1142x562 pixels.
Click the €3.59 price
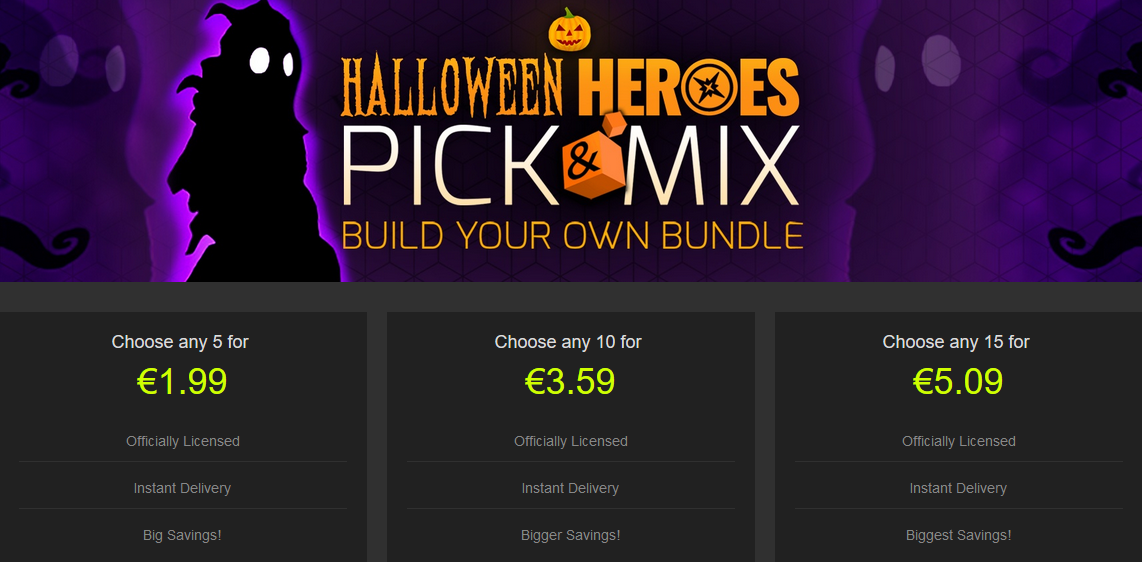[570, 381]
